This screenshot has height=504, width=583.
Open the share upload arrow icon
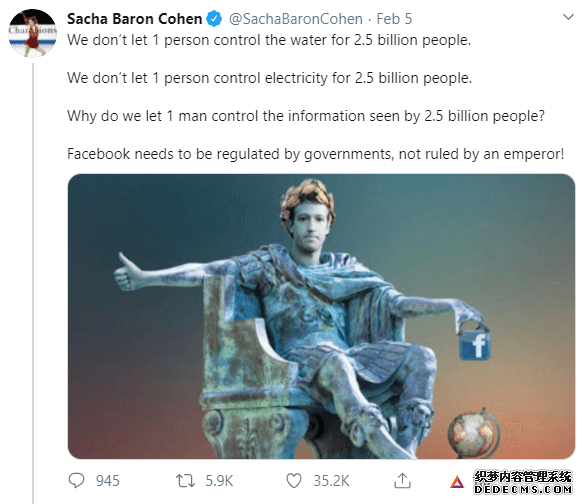coord(402,480)
